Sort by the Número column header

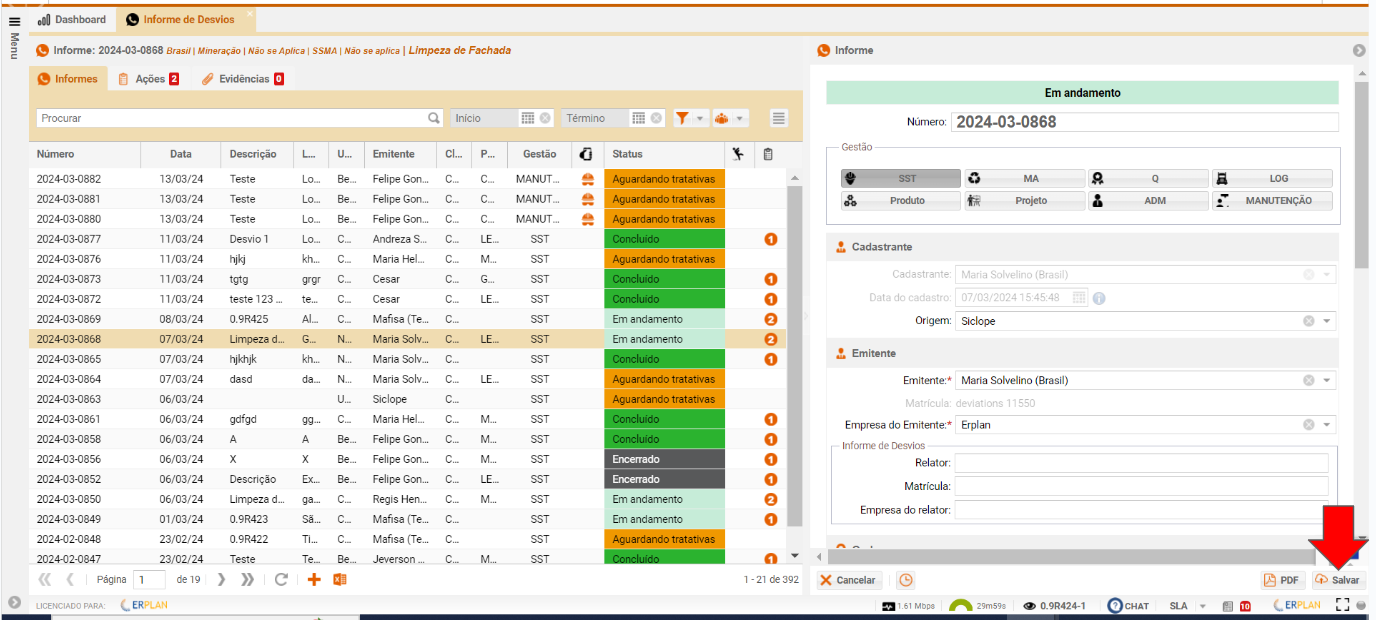point(84,154)
